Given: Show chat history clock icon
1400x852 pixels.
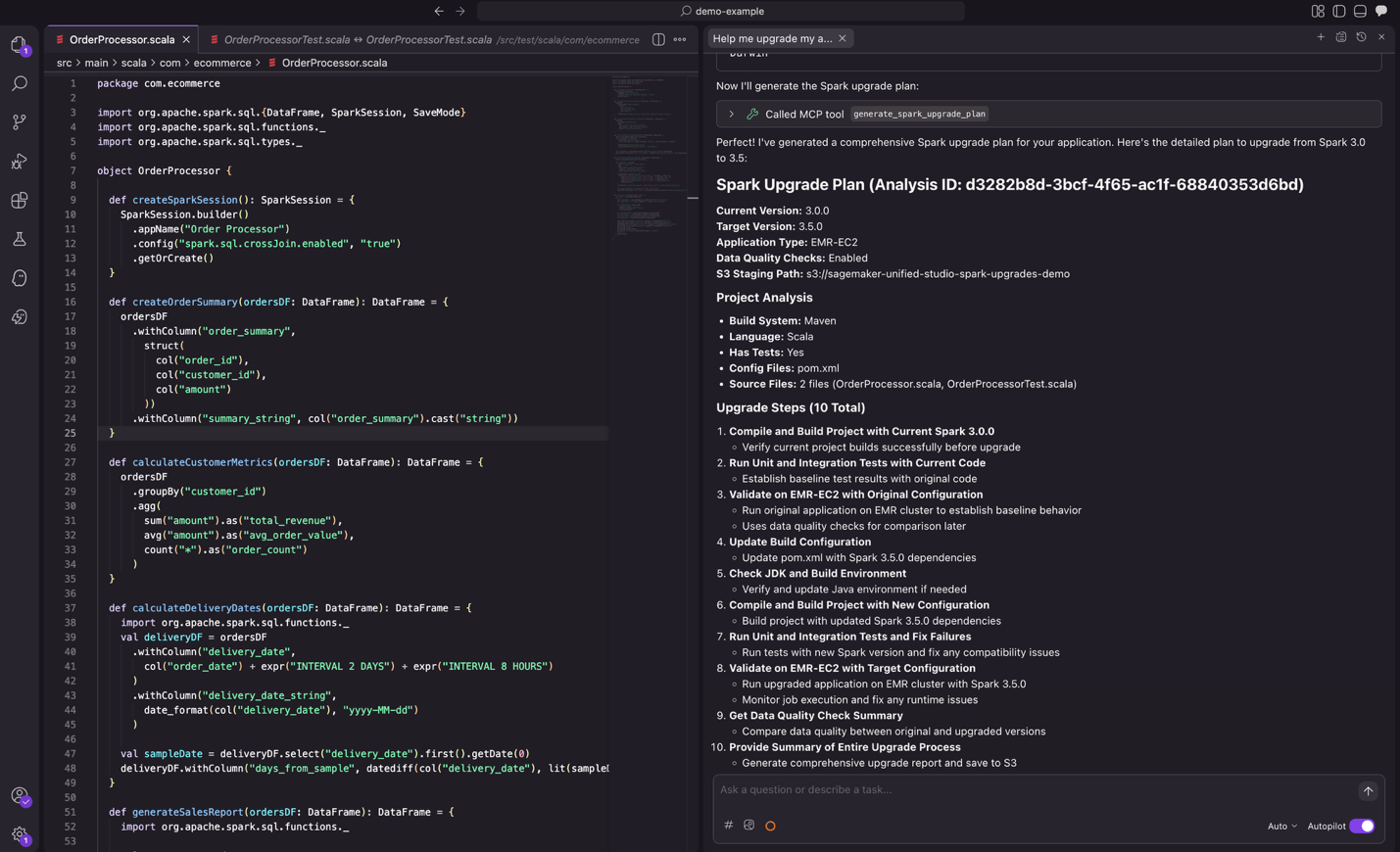Looking at the screenshot, I should 1361,37.
